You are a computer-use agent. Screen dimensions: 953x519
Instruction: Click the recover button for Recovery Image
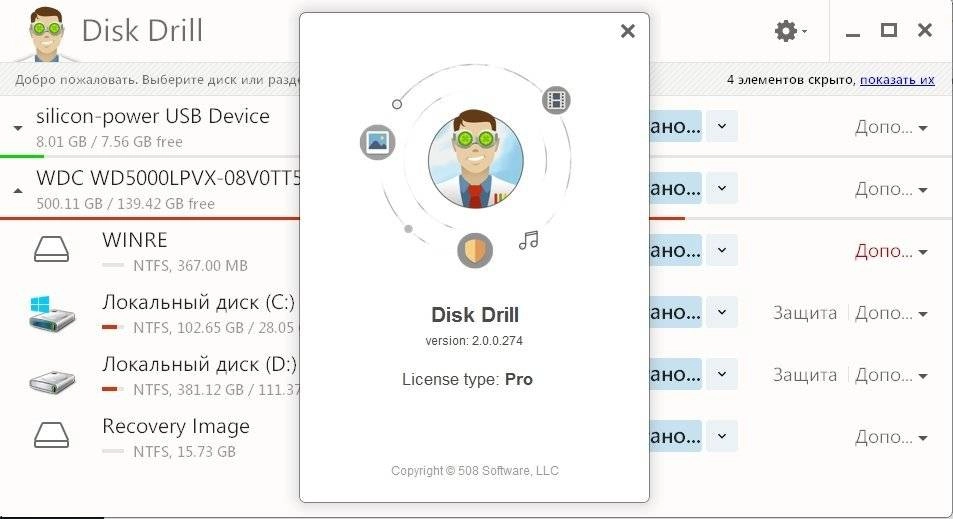click(x=676, y=436)
